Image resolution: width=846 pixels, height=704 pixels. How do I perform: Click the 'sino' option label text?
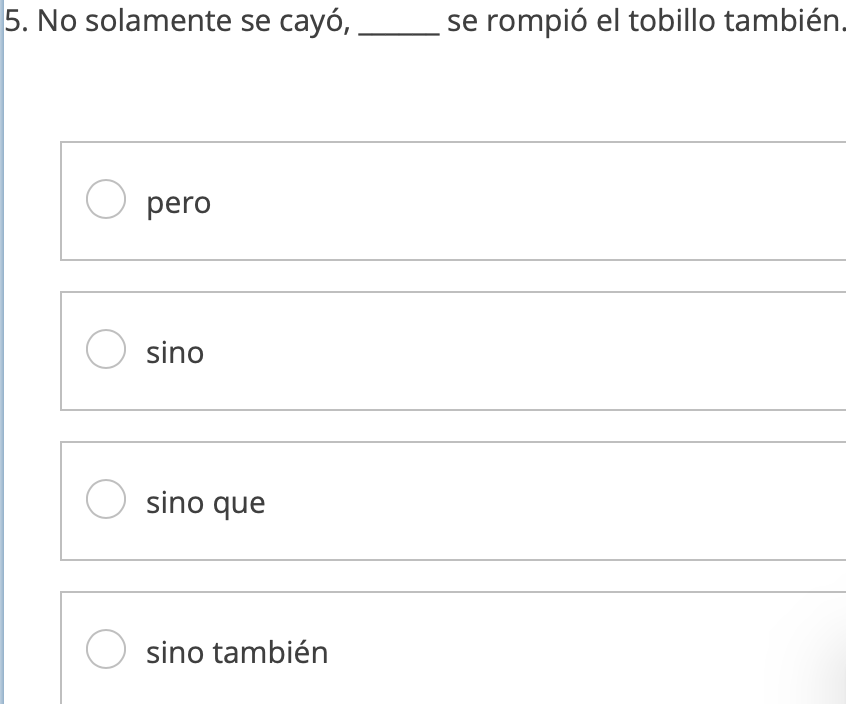click(x=175, y=352)
